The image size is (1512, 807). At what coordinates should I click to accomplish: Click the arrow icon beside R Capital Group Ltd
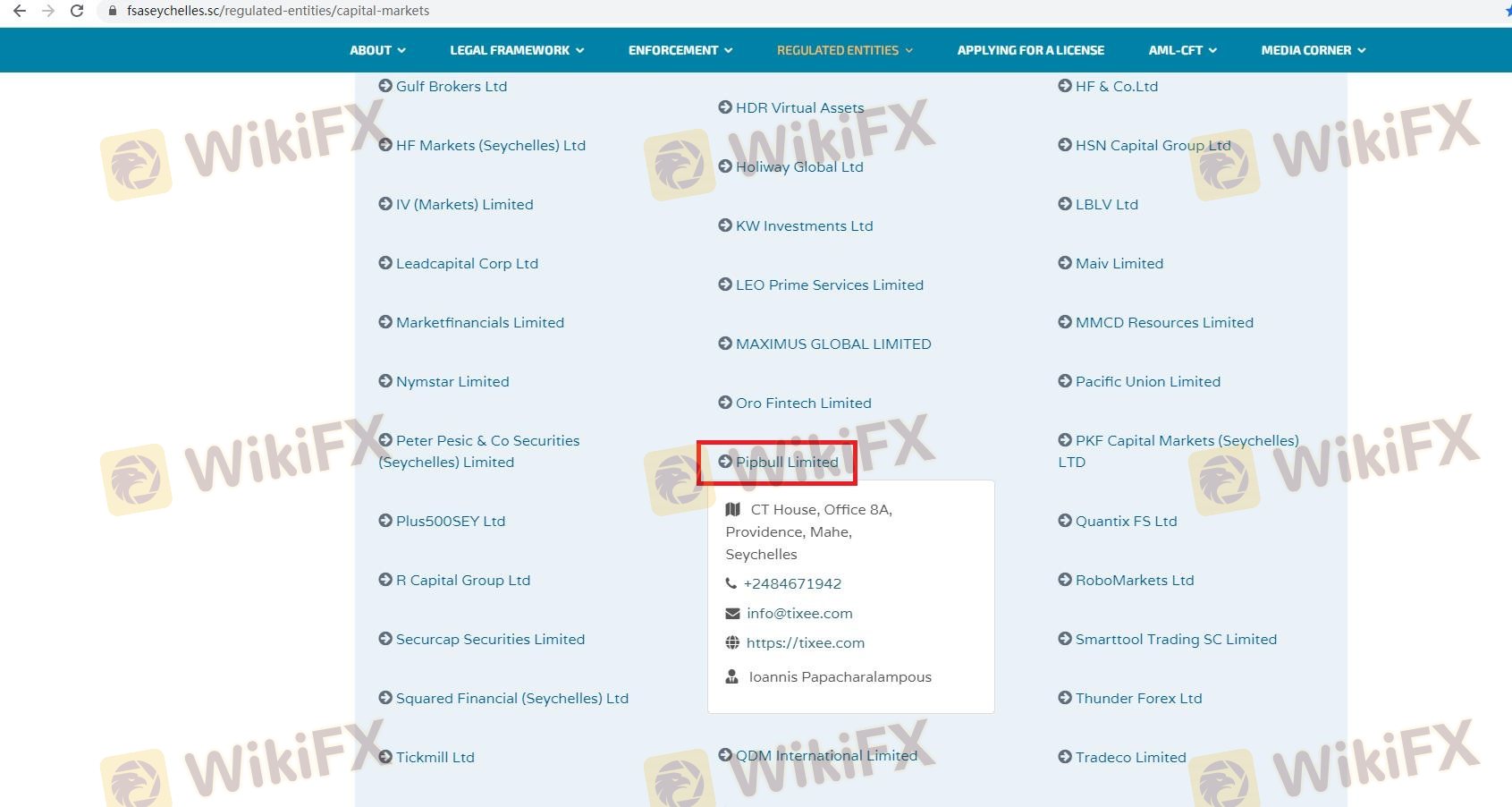[x=385, y=580]
